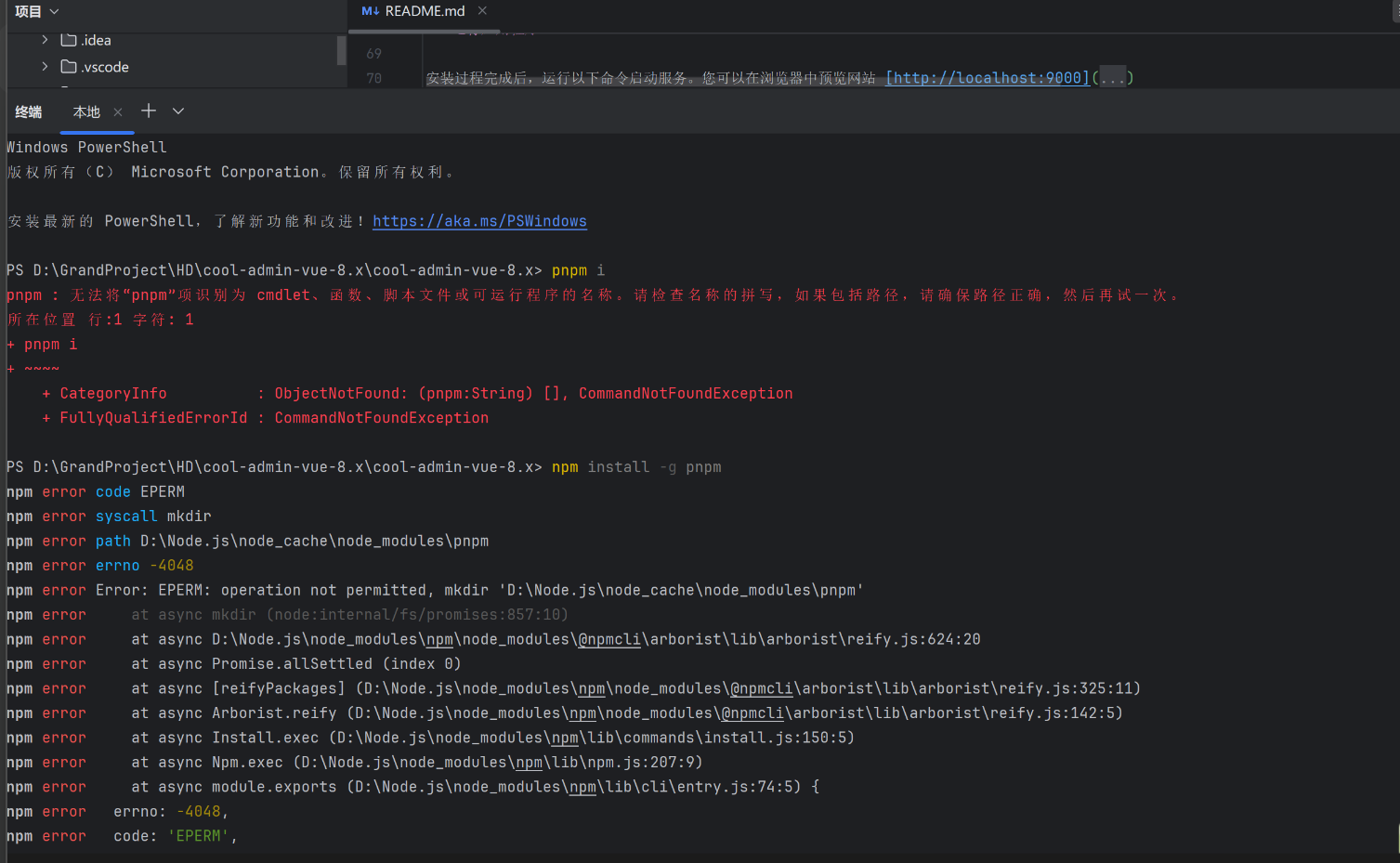Expand the .vscode folder
Screen dimensions: 1400x863
[x=44, y=66]
